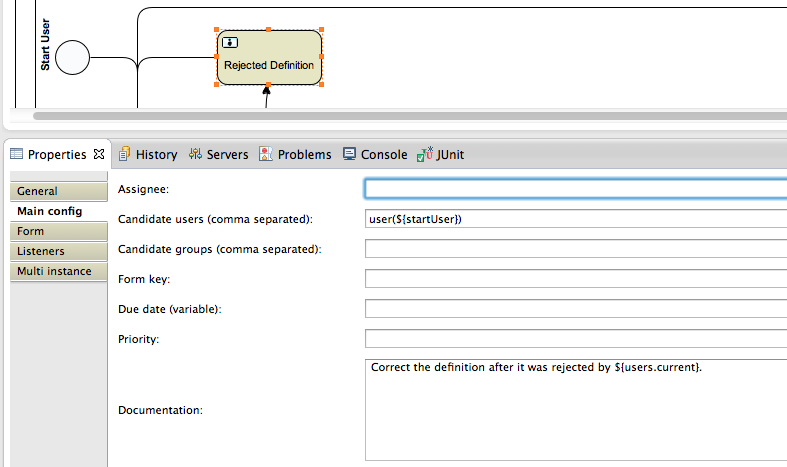Click the user task marker icon in Rejected Definition

point(230,42)
